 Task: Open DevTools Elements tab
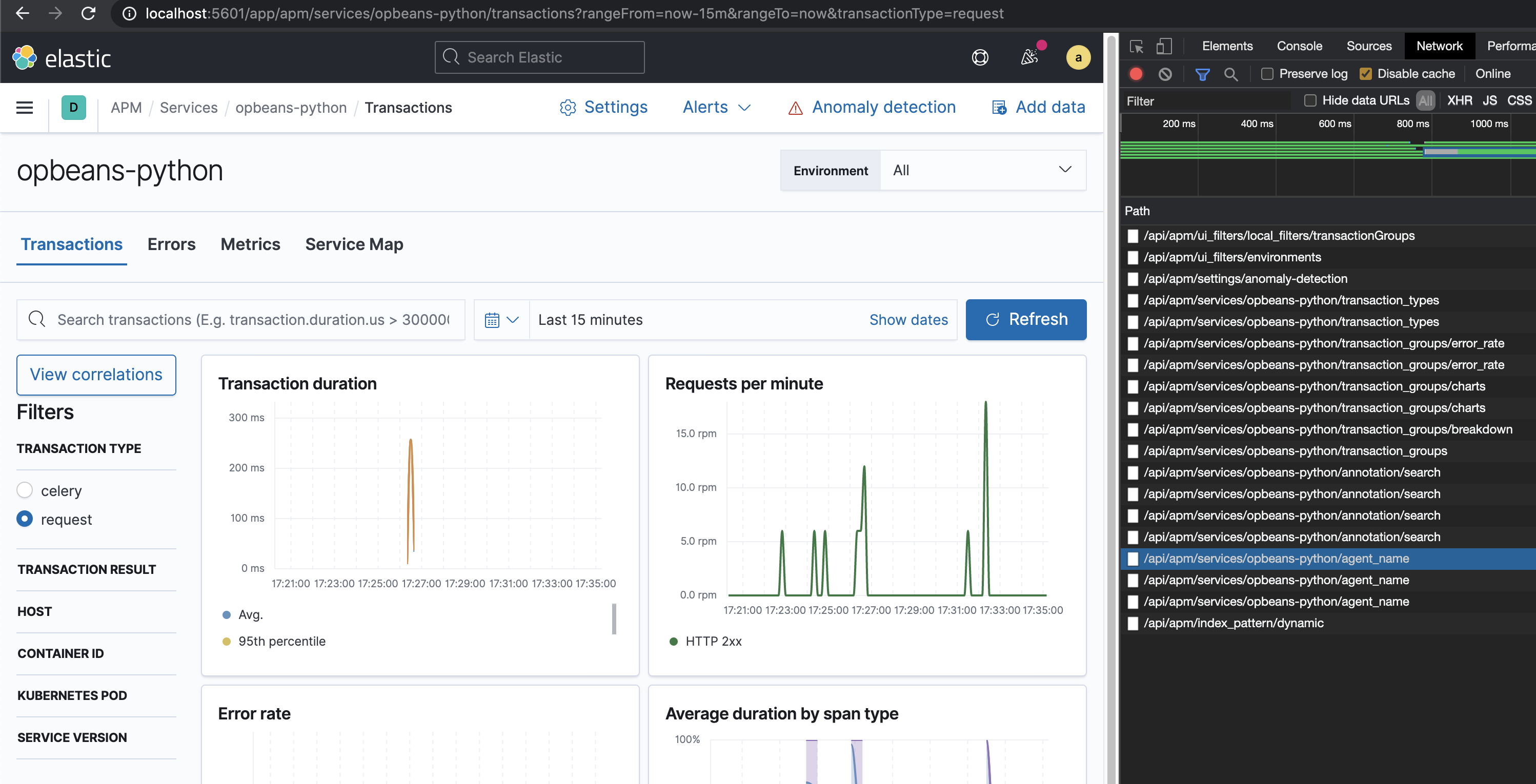pyautogui.click(x=1227, y=46)
